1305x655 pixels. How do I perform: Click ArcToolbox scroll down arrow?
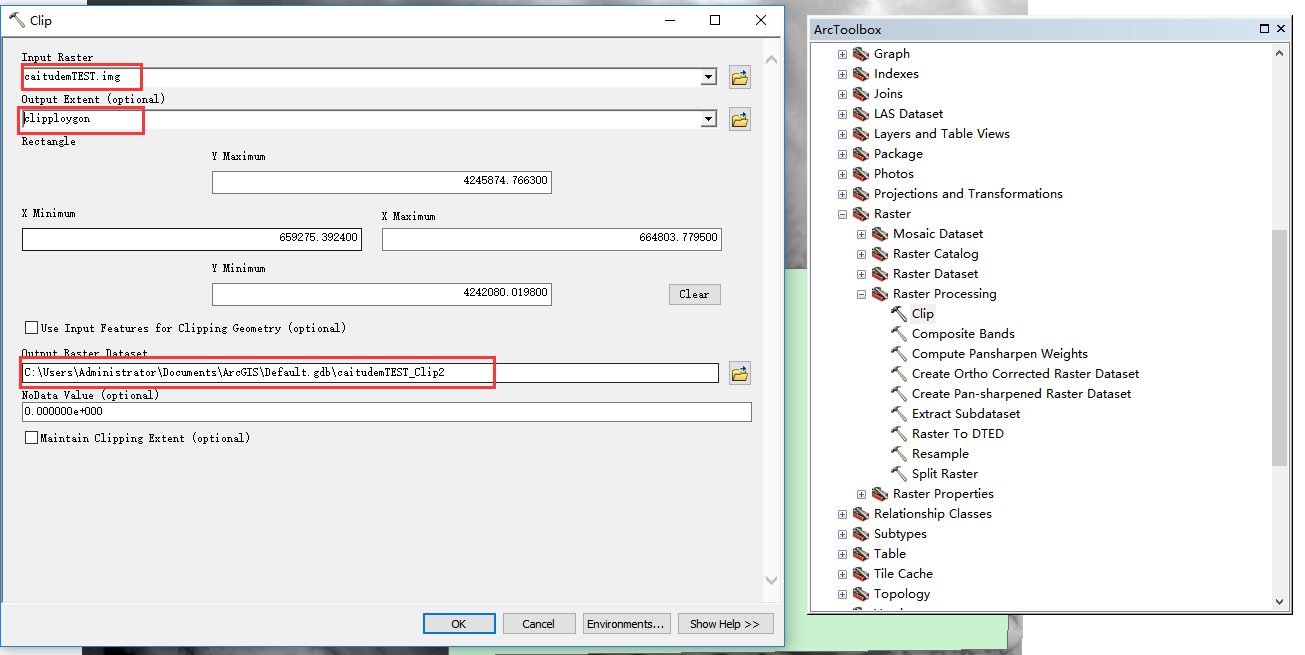(1279, 601)
